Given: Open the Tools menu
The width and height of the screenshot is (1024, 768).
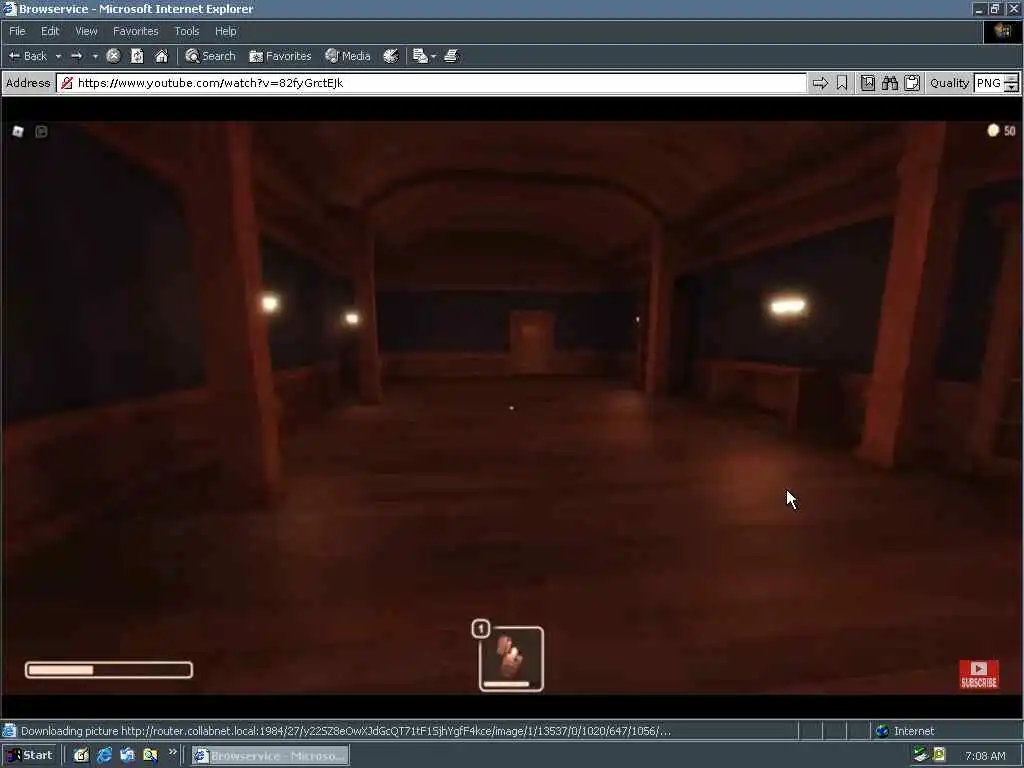Looking at the screenshot, I should pyautogui.click(x=186, y=31).
